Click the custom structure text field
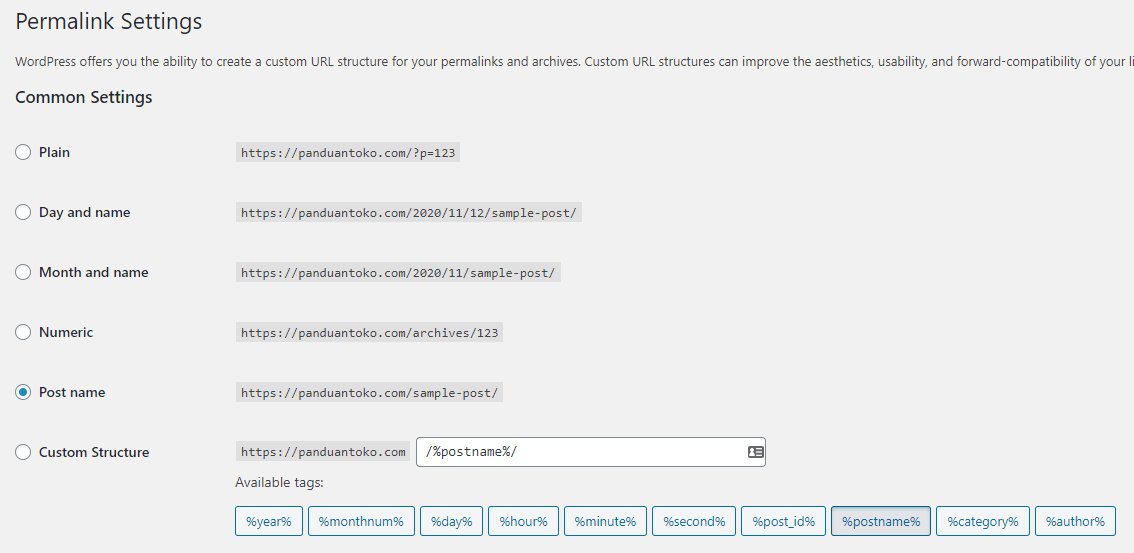 [580, 452]
